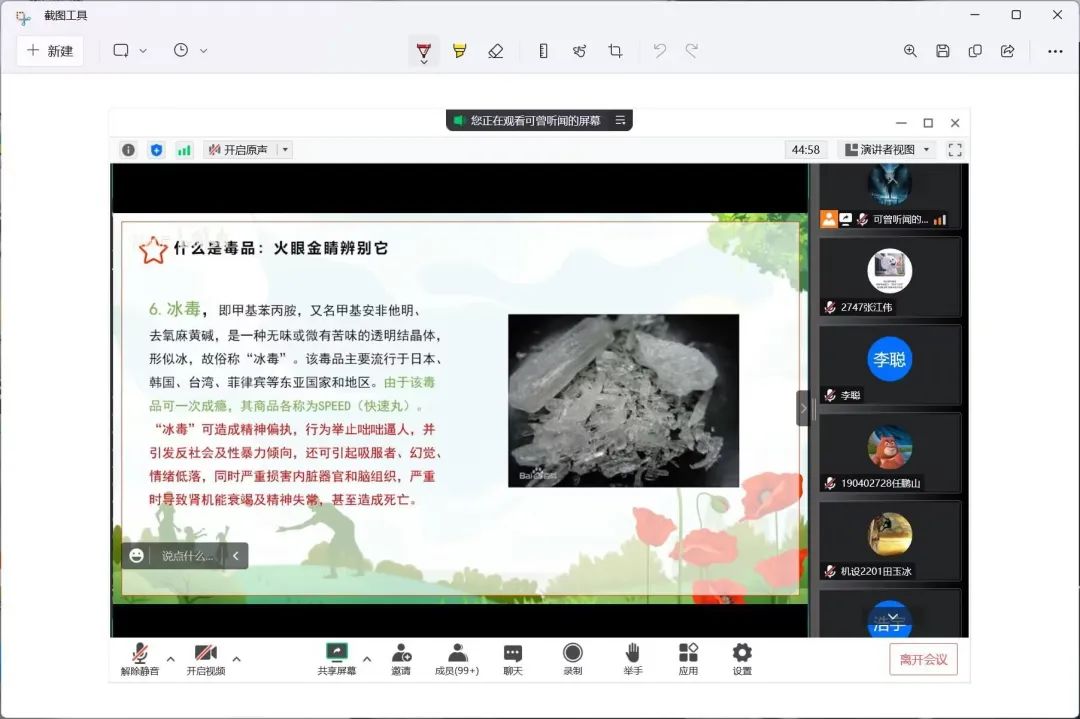Unmute microphone via 解除静音
Screen dimensions: 1080x719
pyautogui.click(x=140, y=659)
